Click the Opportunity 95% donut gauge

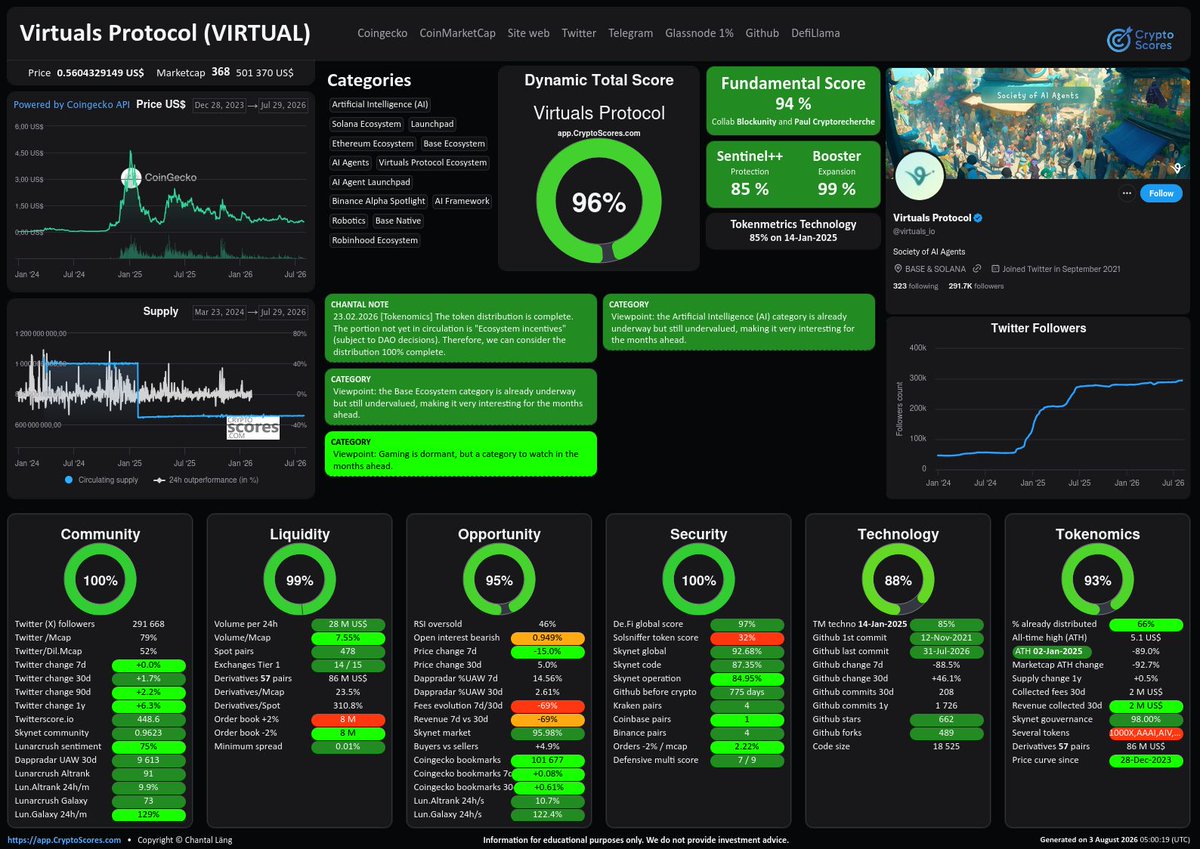[499, 580]
